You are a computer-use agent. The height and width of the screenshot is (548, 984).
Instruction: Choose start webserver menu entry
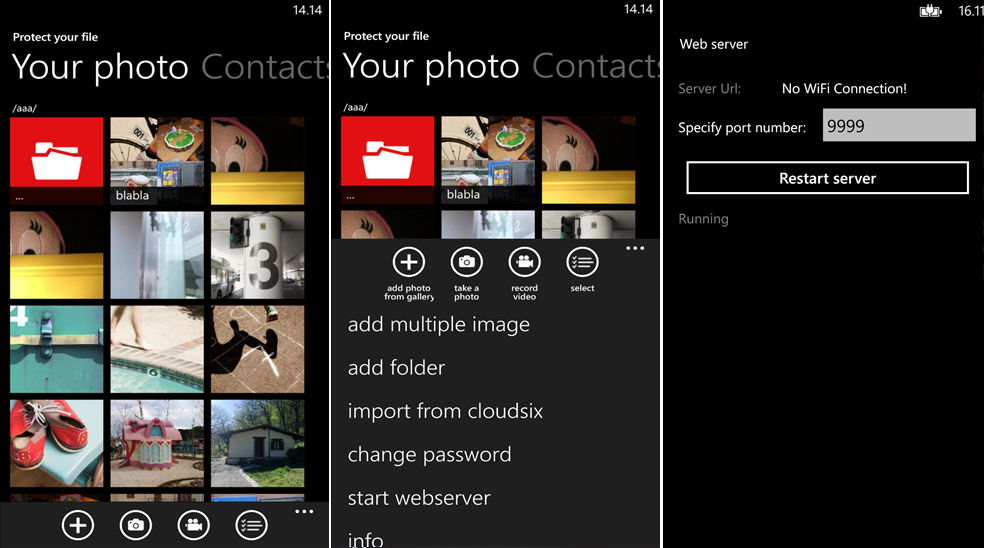coord(419,498)
